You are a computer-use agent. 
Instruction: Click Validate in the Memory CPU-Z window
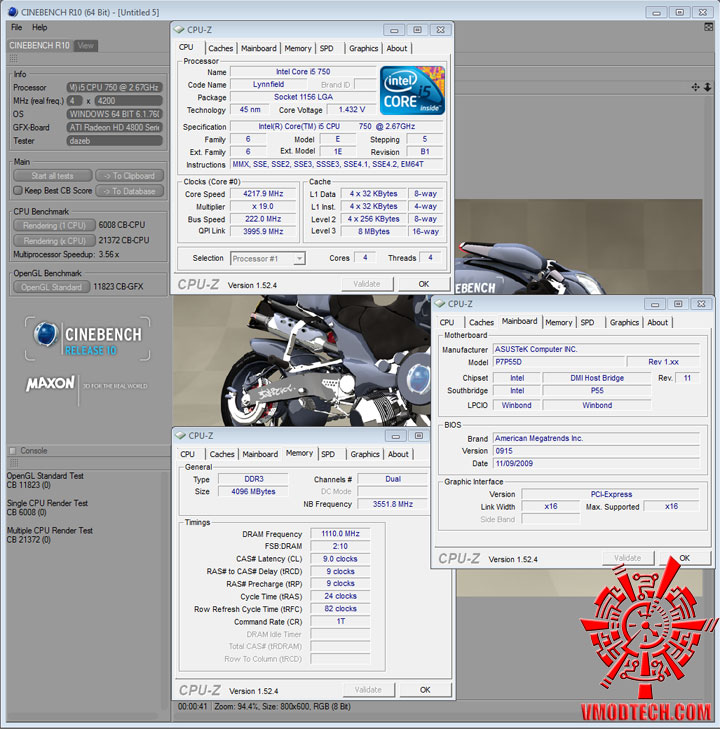(x=368, y=690)
